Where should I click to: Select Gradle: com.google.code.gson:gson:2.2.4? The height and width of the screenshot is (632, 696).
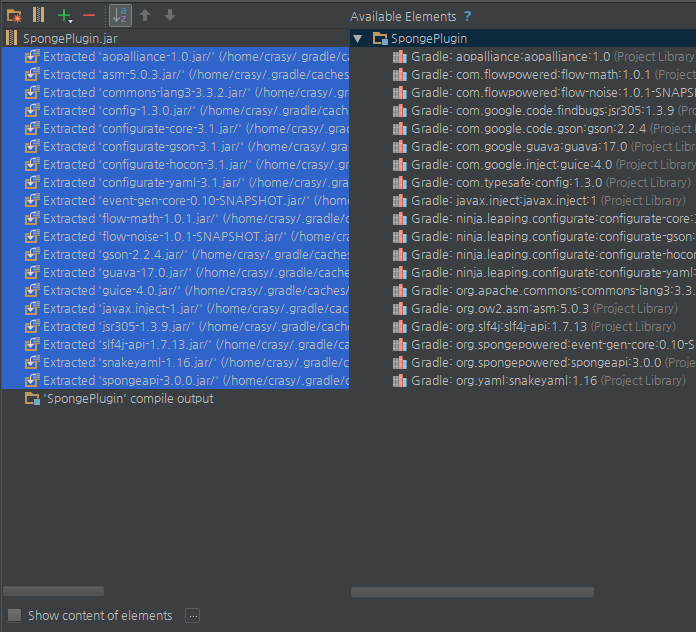point(544,129)
